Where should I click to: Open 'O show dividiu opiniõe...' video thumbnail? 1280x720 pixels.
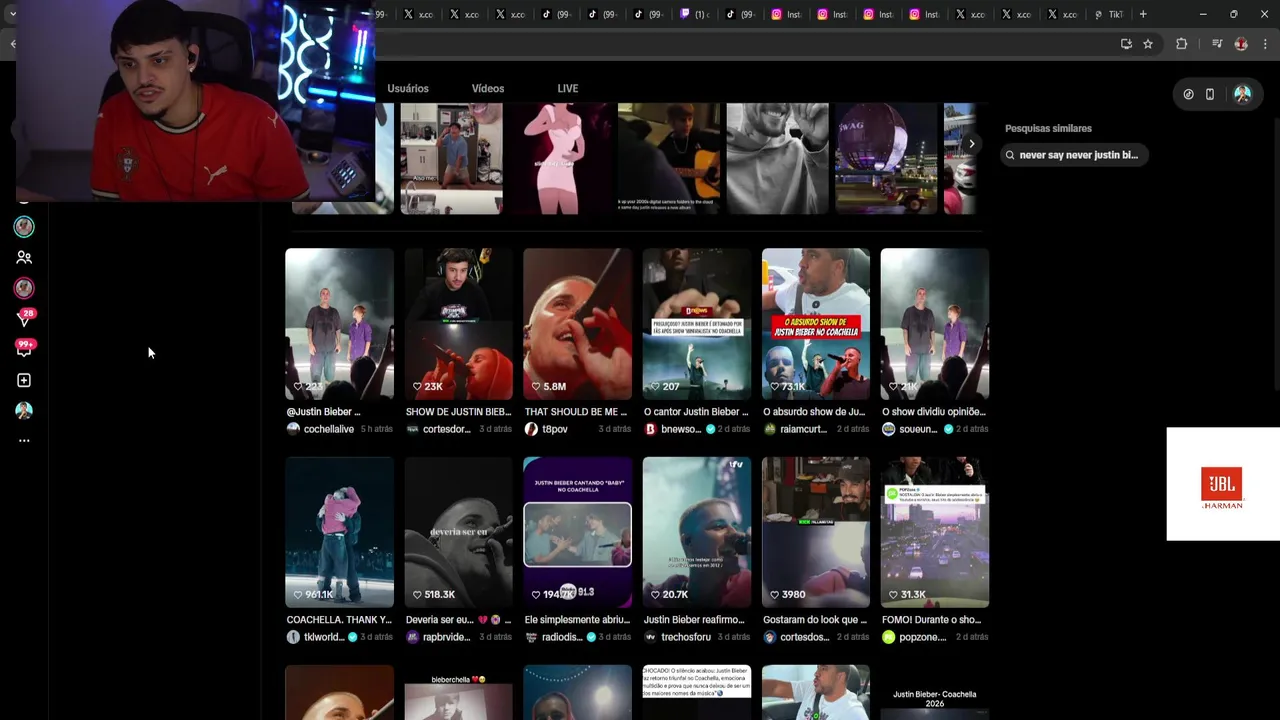point(934,324)
